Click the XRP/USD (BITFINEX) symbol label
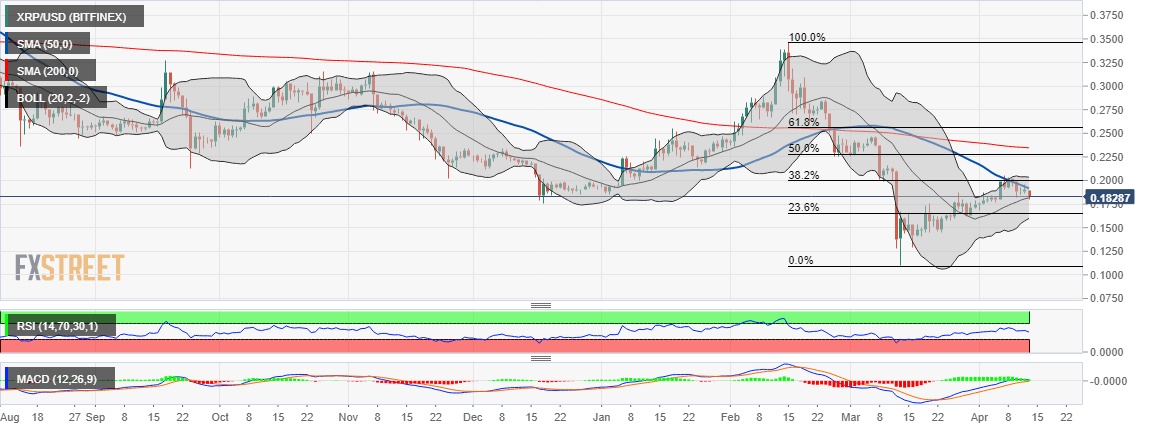Viewport: 1153px width, 430px height. (75, 16)
